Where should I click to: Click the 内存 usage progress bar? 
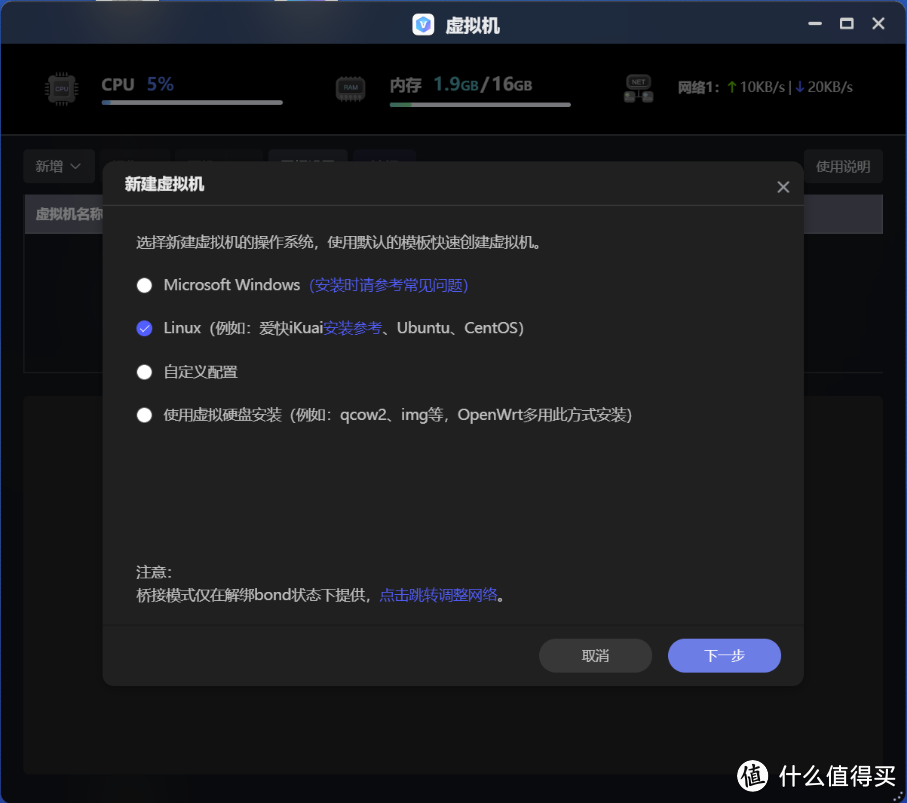pyautogui.click(x=480, y=105)
